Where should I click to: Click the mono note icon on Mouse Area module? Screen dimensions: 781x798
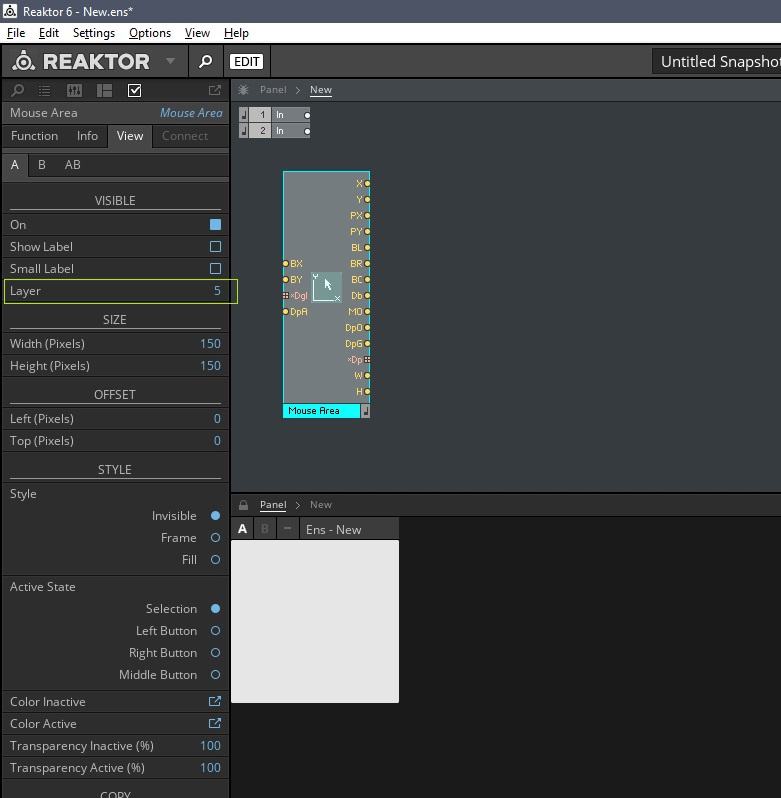click(x=365, y=411)
